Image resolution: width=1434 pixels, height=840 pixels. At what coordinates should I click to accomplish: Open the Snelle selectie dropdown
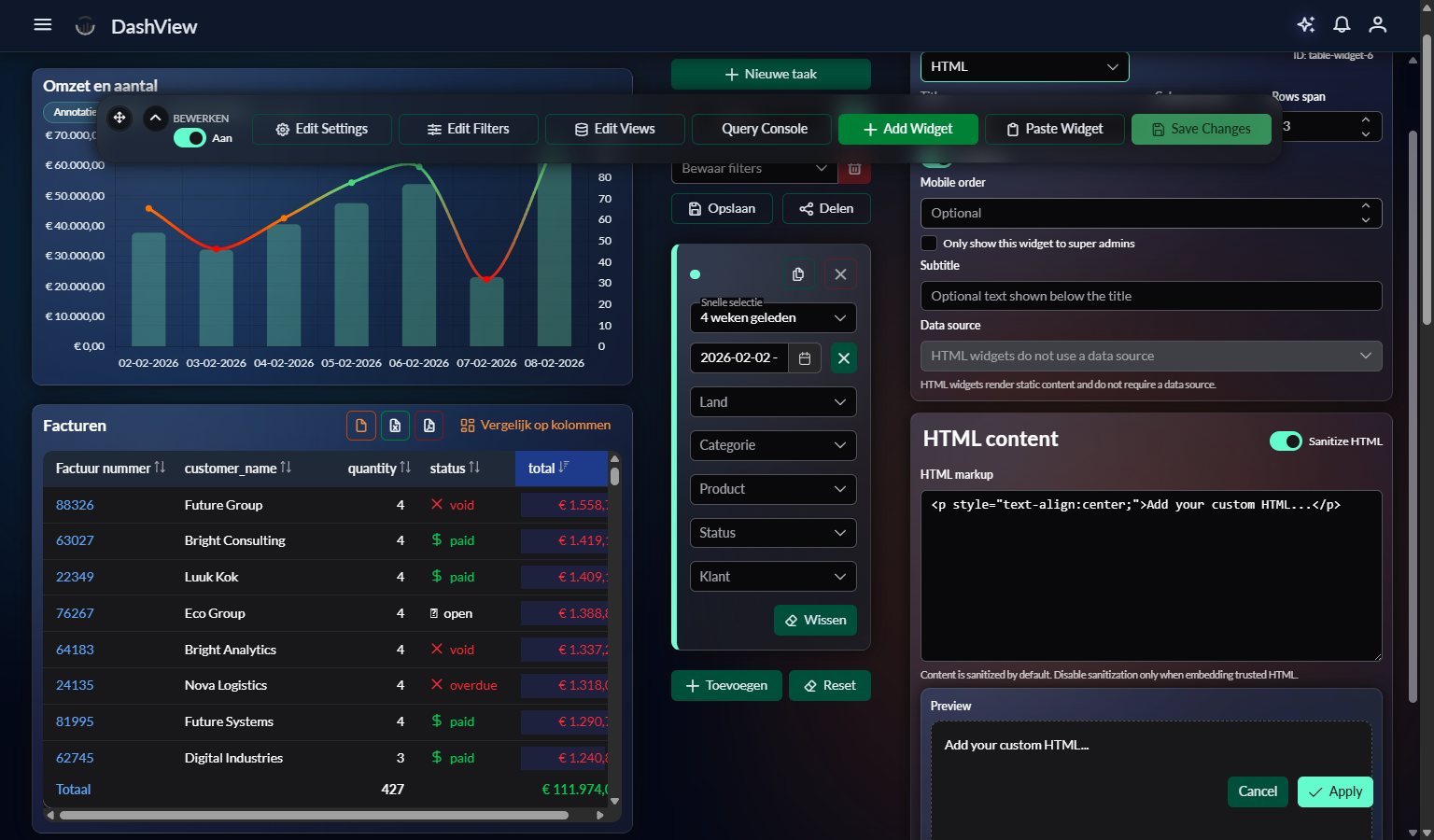pos(772,317)
